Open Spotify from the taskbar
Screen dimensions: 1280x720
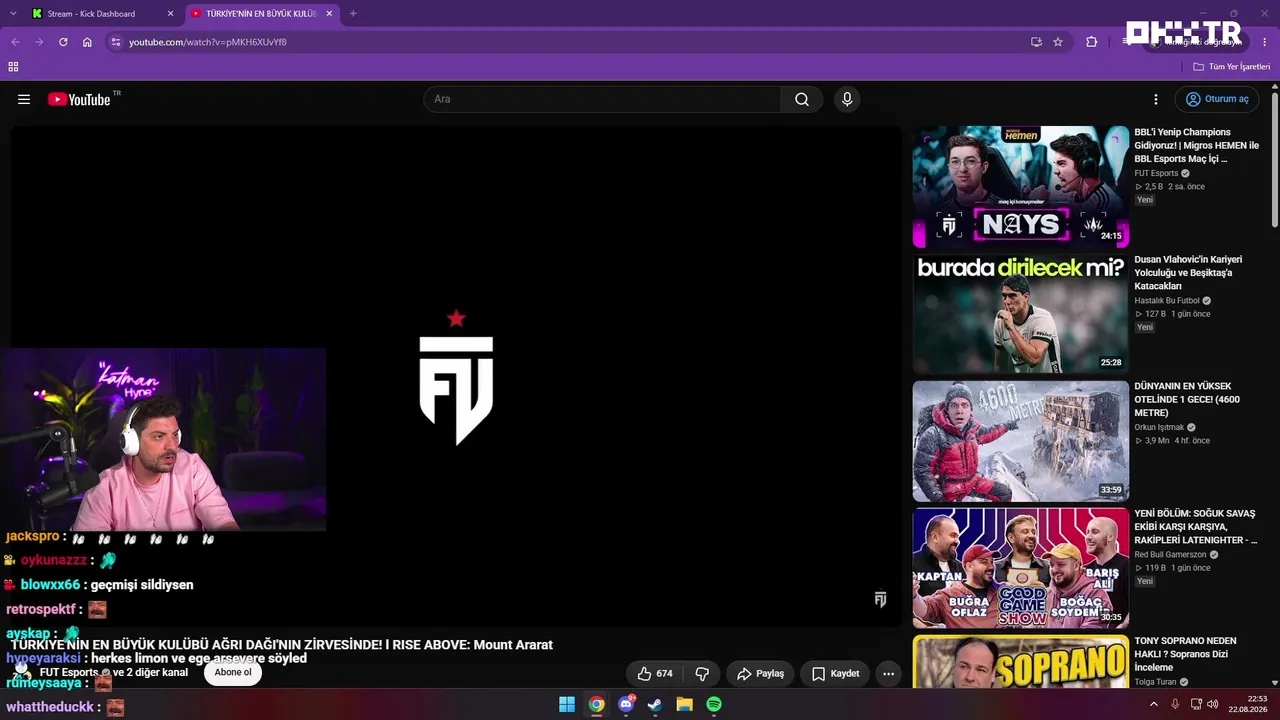click(x=714, y=704)
